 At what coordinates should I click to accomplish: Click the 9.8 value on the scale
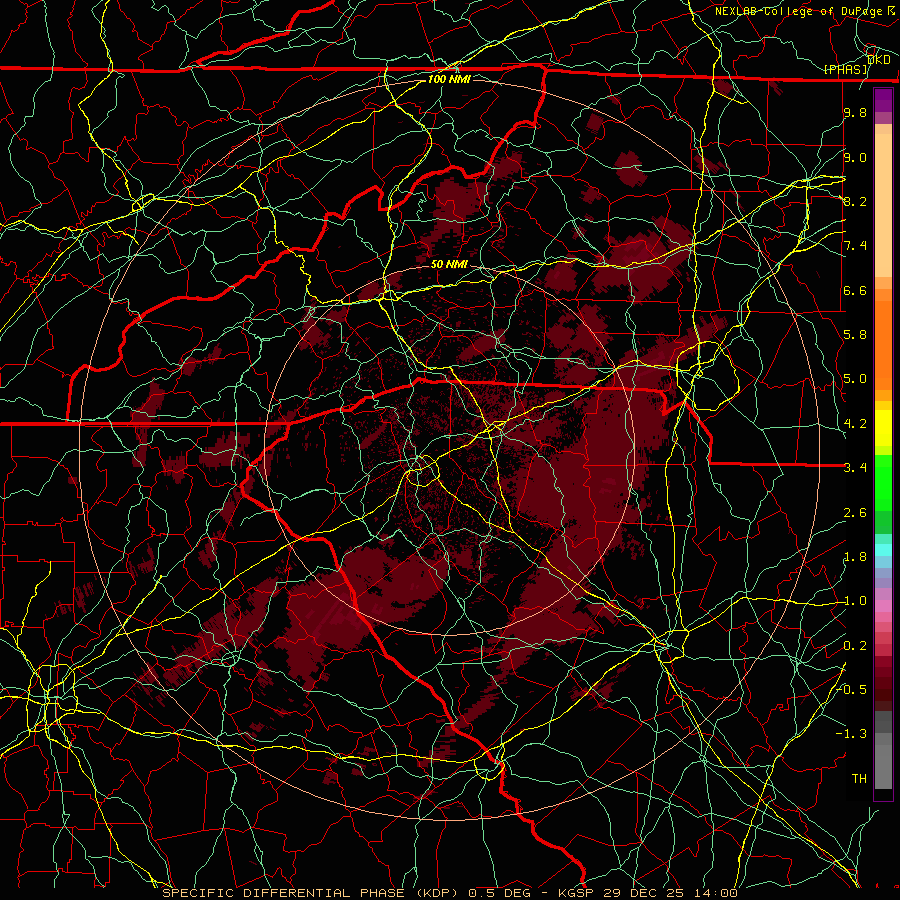[855, 112]
